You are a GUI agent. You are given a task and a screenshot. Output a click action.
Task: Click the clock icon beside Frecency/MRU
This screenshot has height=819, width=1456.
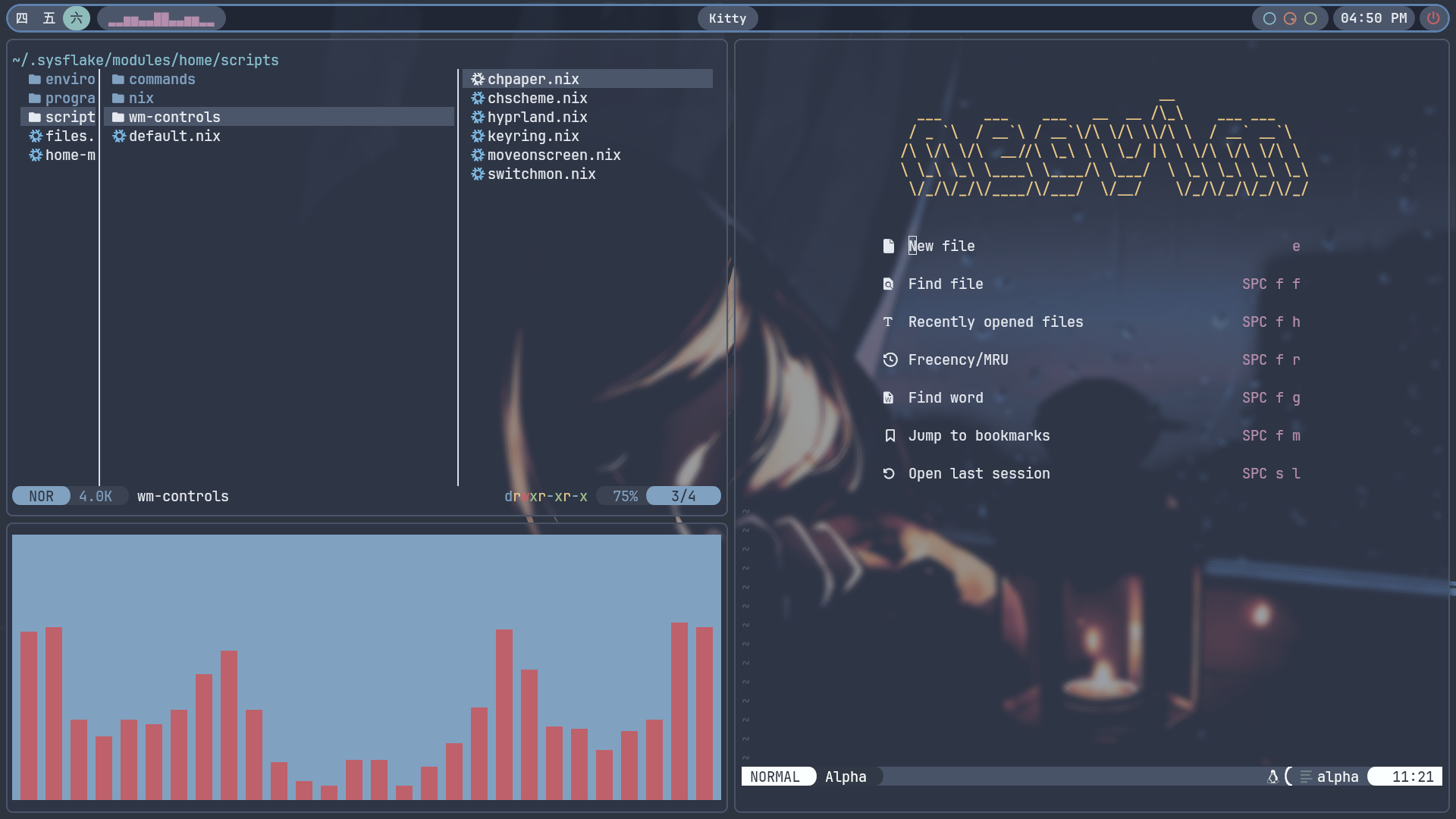tap(889, 359)
